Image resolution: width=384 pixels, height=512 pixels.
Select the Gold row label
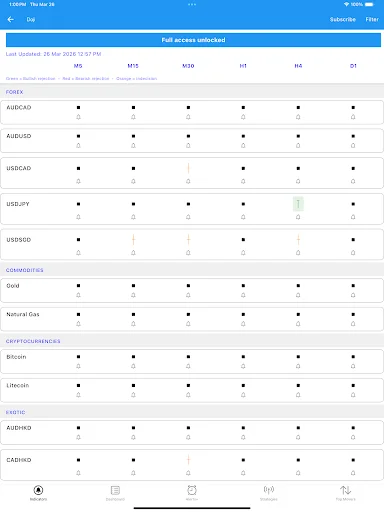pyautogui.click(x=13, y=286)
